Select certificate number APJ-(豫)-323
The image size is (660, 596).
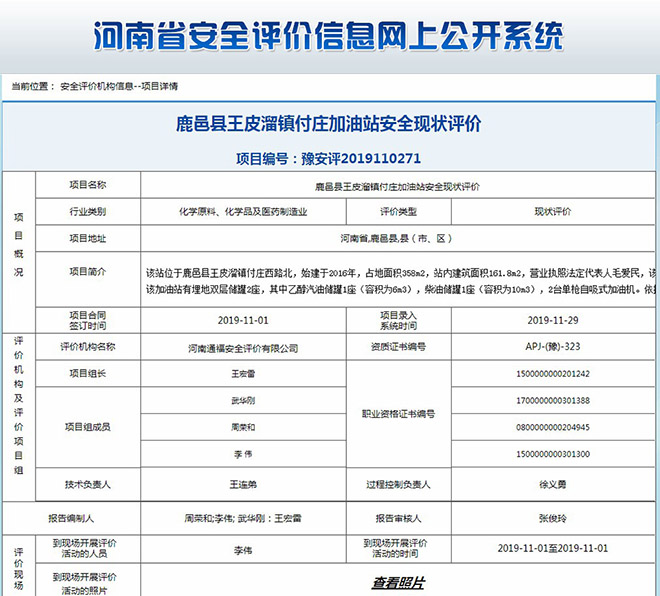pyautogui.click(x=553, y=346)
